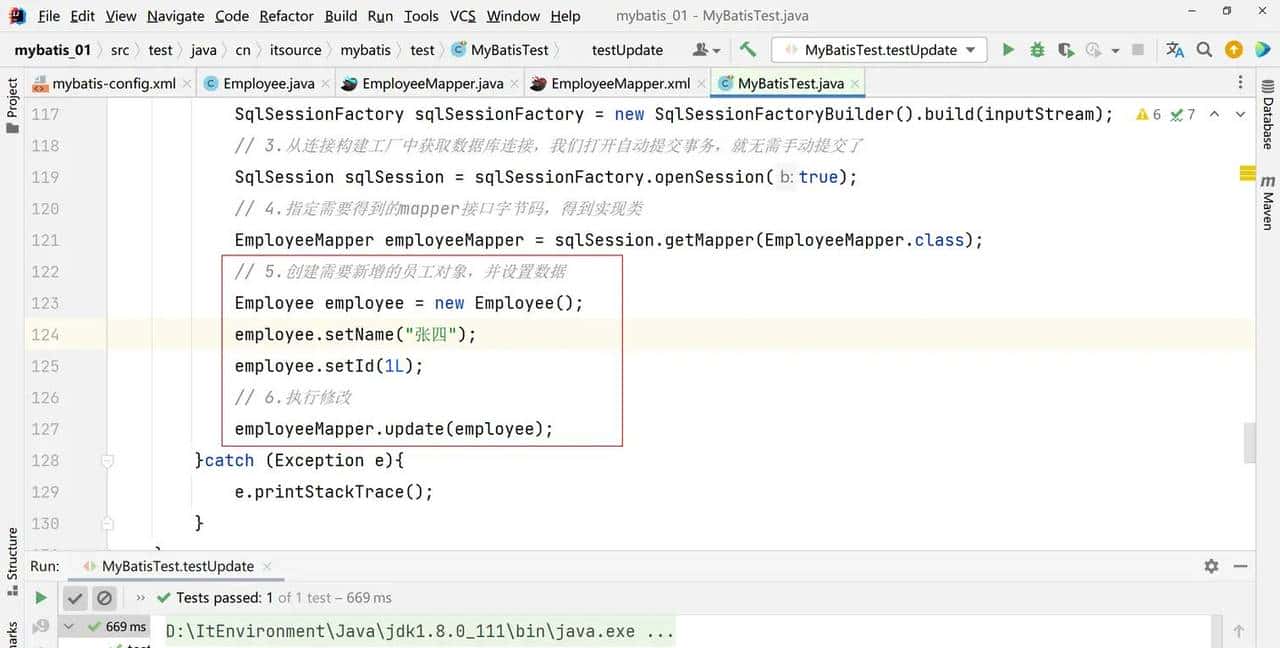Click scroll-up arrow in console output gutter
Screen dimensions: 1280x648
click(x=1239, y=632)
